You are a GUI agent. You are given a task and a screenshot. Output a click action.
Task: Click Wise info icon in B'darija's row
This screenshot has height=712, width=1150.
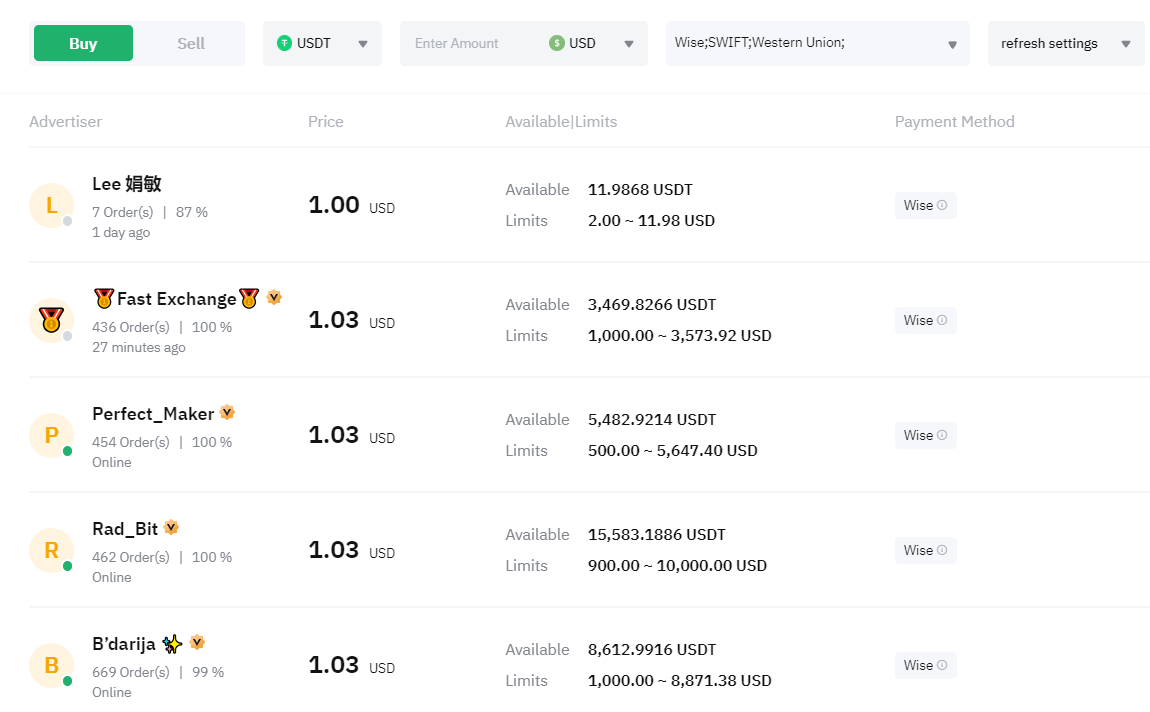point(942,665)
